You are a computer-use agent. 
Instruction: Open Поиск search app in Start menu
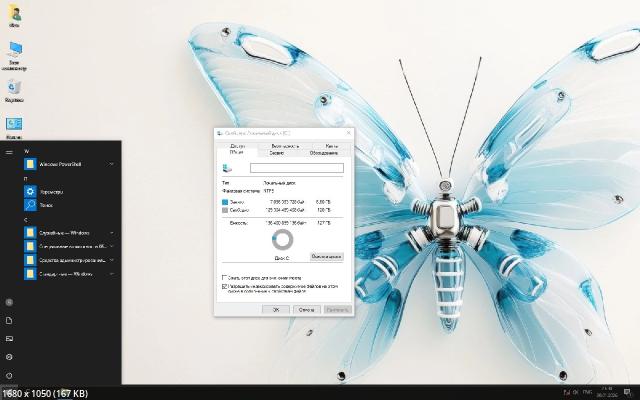[31, 204]
